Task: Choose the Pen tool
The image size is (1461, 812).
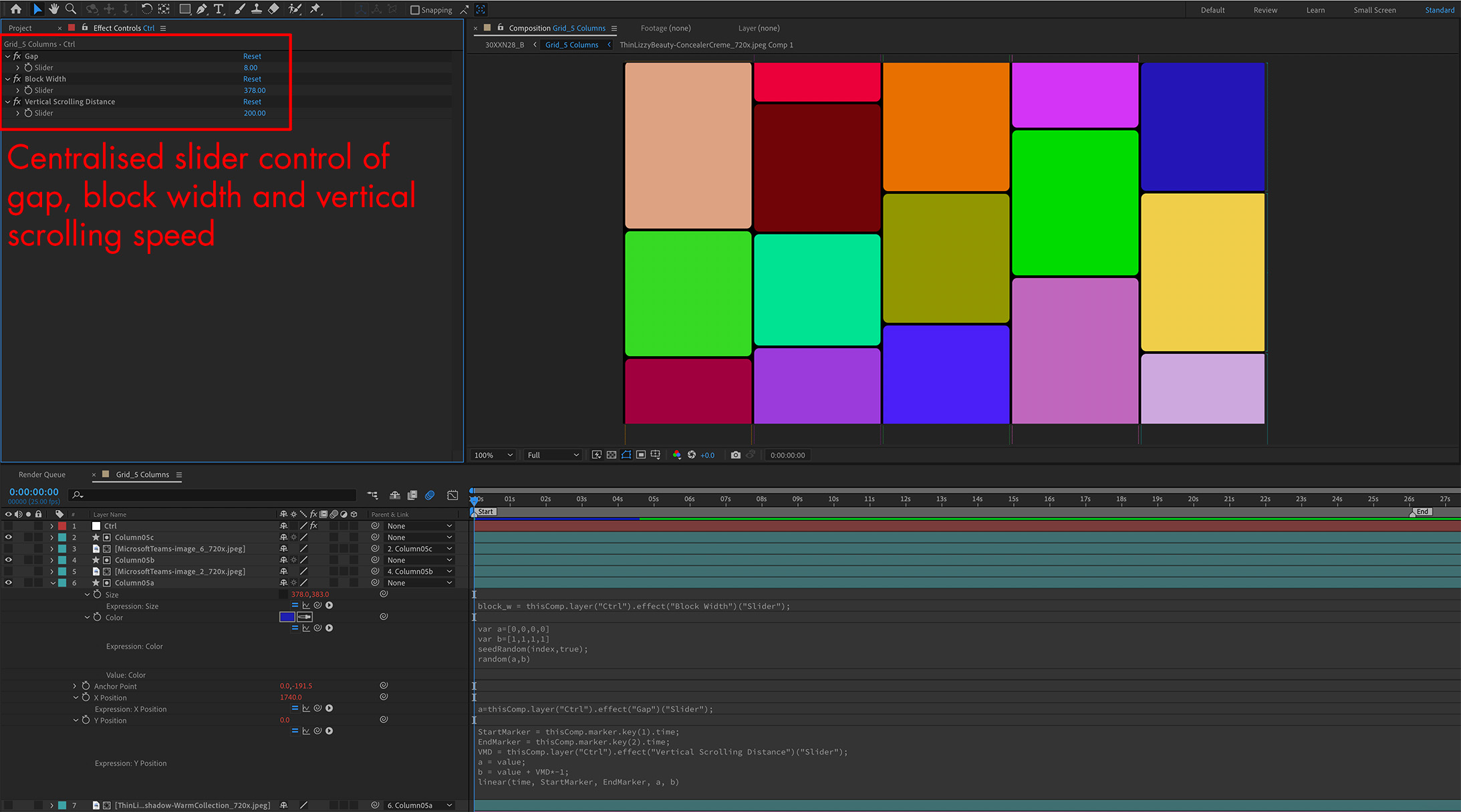Action: pos(201,9)
